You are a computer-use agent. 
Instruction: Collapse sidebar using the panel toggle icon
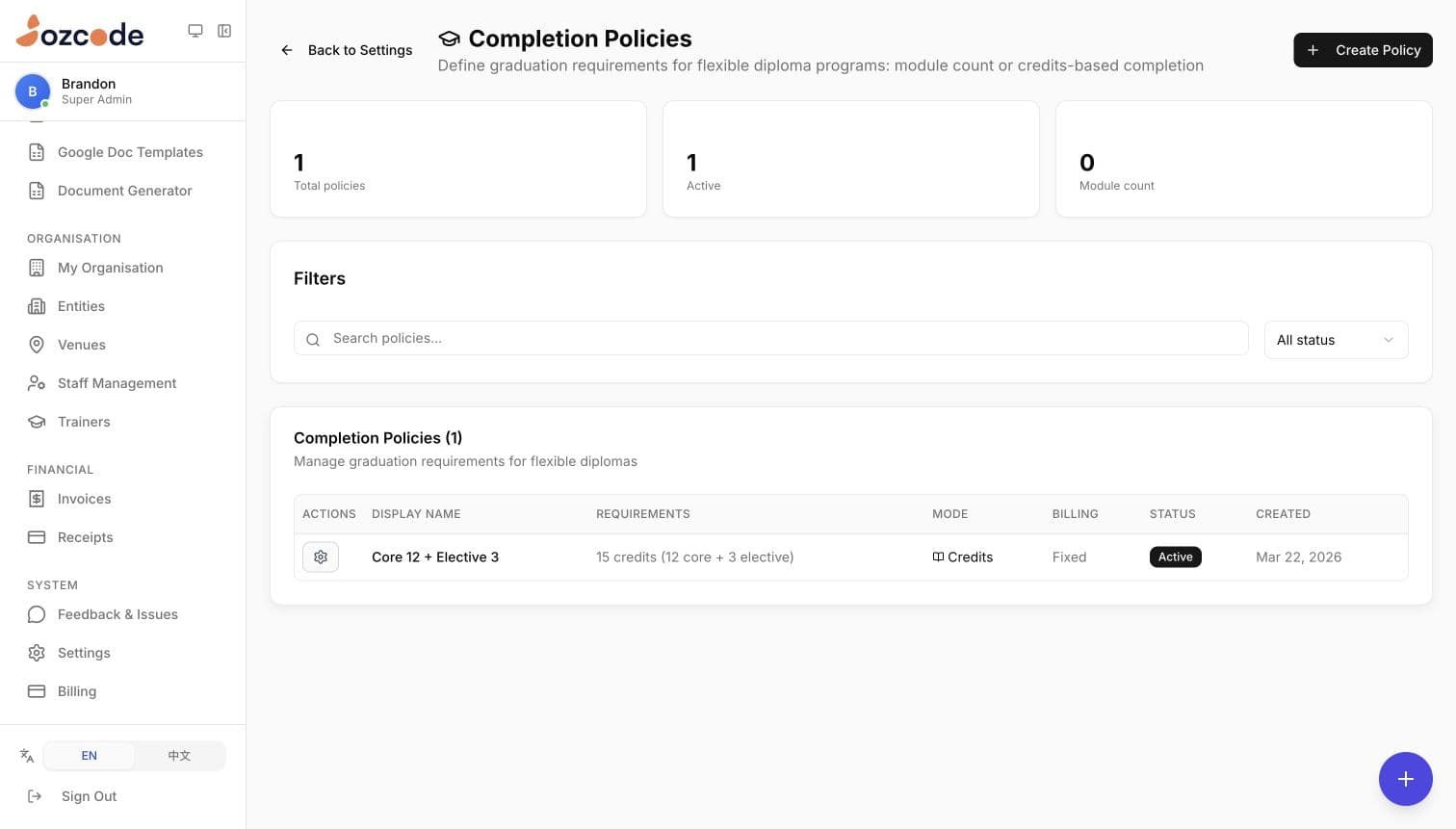pos(224,31)
